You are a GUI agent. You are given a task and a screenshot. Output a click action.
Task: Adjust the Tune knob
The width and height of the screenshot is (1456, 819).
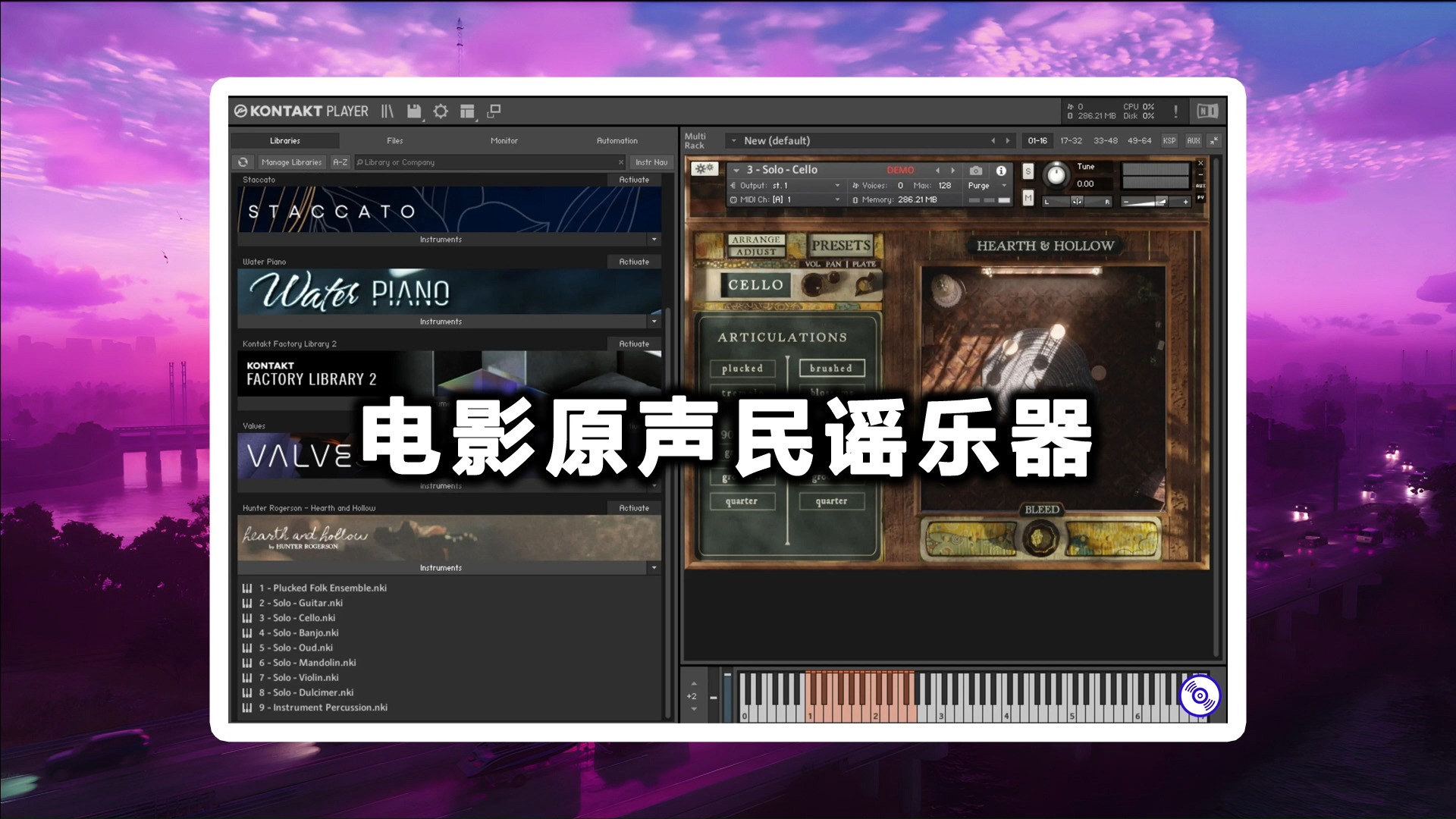point(1056,176)
